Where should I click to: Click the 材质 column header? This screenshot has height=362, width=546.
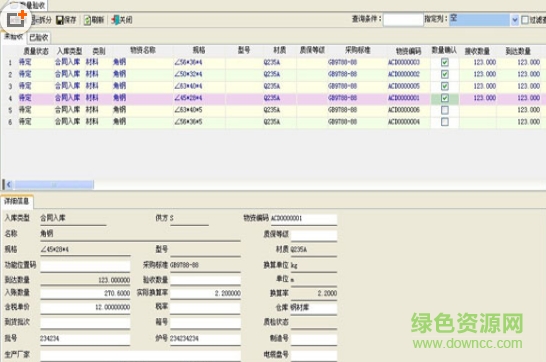pos(280,50)
